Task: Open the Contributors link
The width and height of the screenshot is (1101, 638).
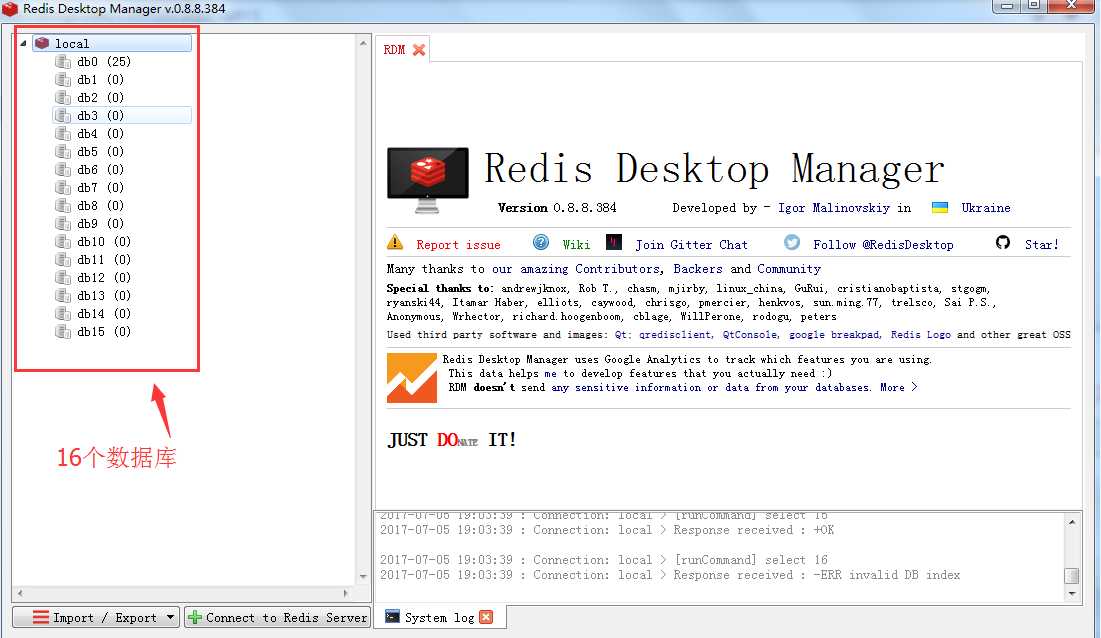Action: pos(617,269)
